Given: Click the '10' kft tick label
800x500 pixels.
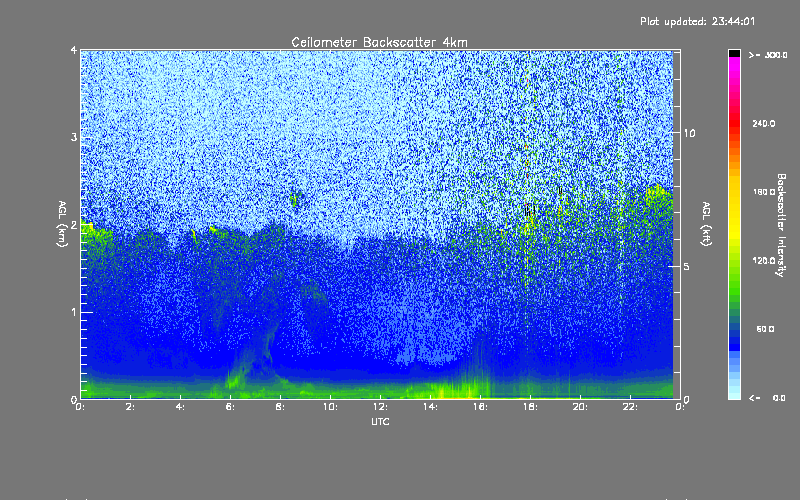Looking at the screenshot, I should [689, 133].
